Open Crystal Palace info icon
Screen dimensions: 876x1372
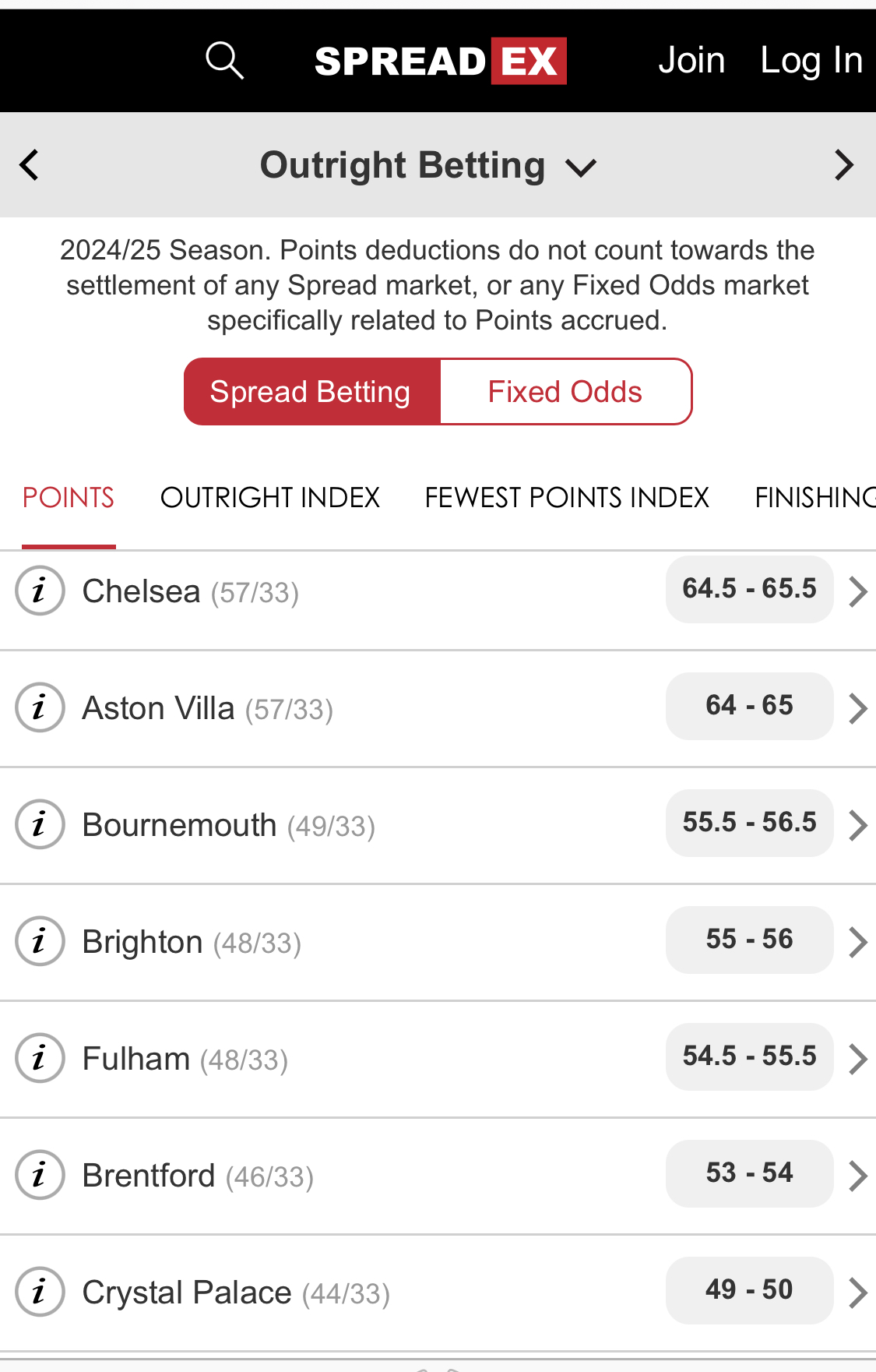40,1292
